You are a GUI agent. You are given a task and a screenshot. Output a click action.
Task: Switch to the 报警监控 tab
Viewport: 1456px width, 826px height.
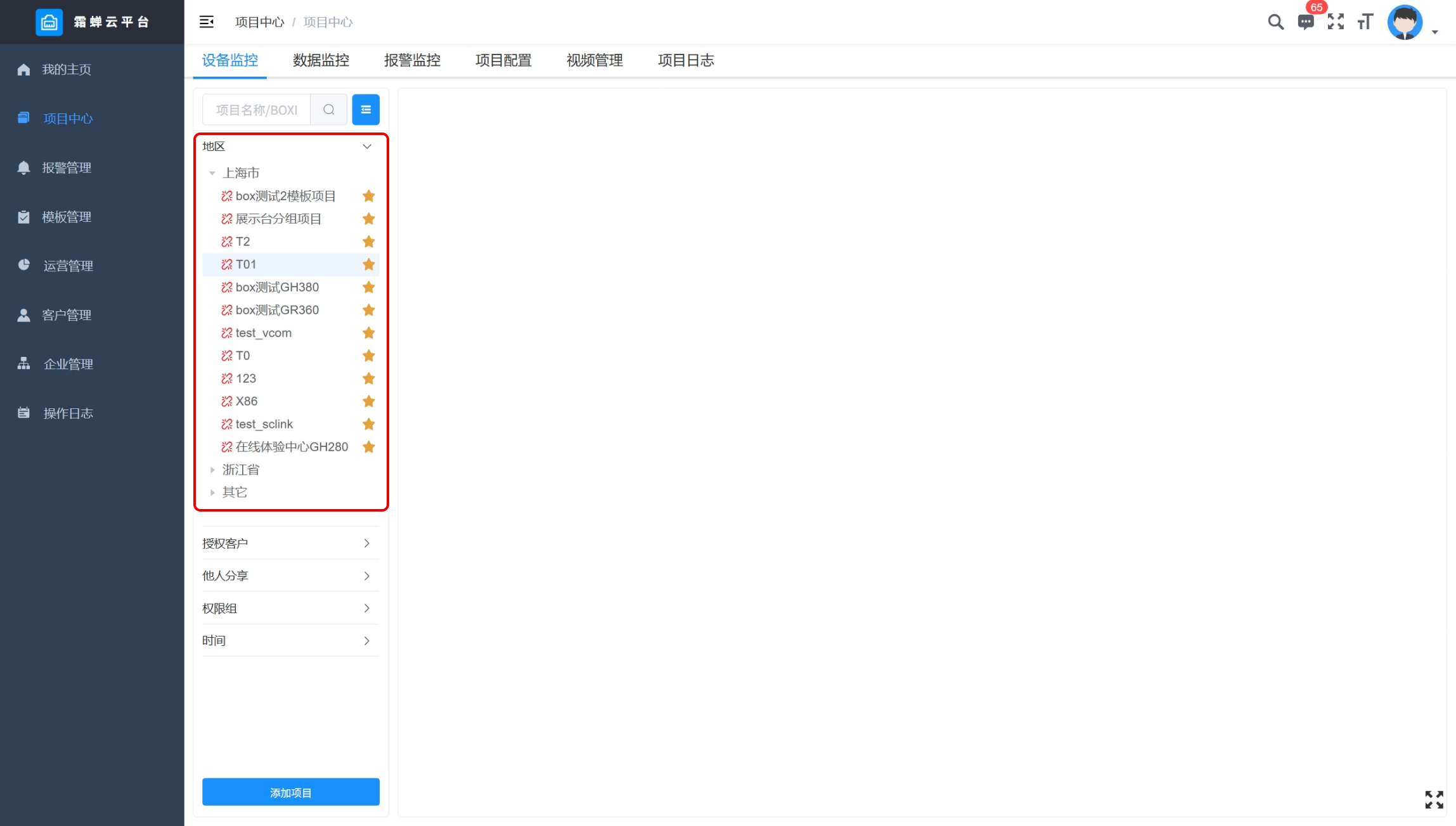pyautogui.click(x=413, y=60)
